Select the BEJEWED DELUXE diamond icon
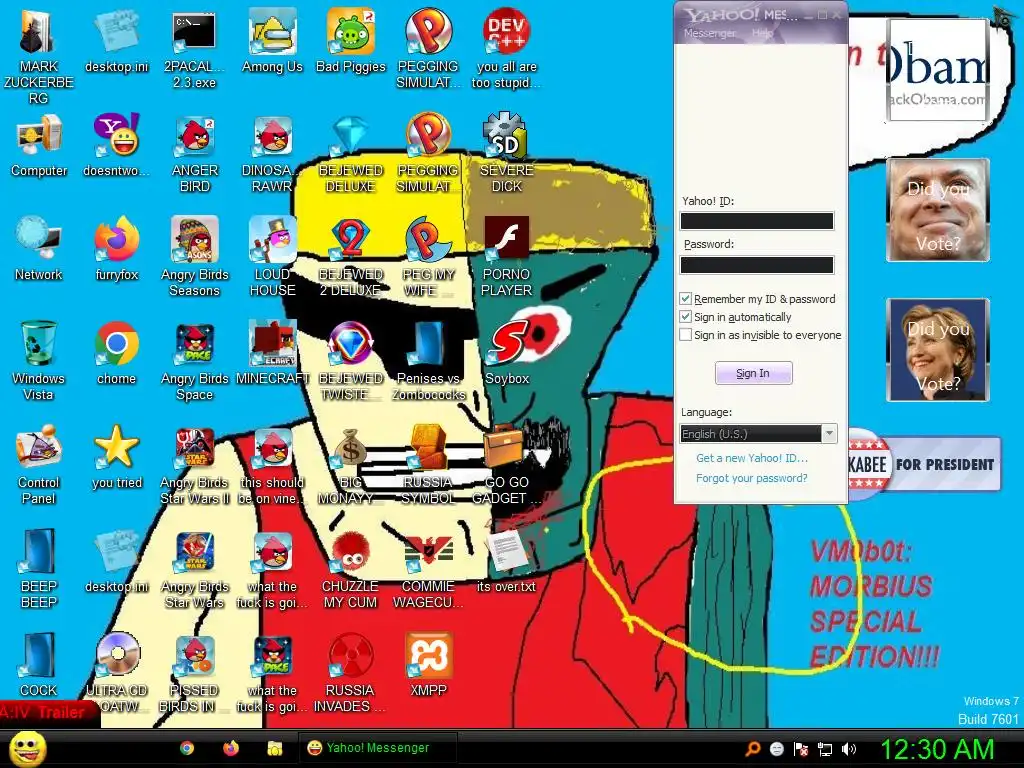Image resolution: width=1024 pixels, height=768 pixels. click(x=351, y=152)
